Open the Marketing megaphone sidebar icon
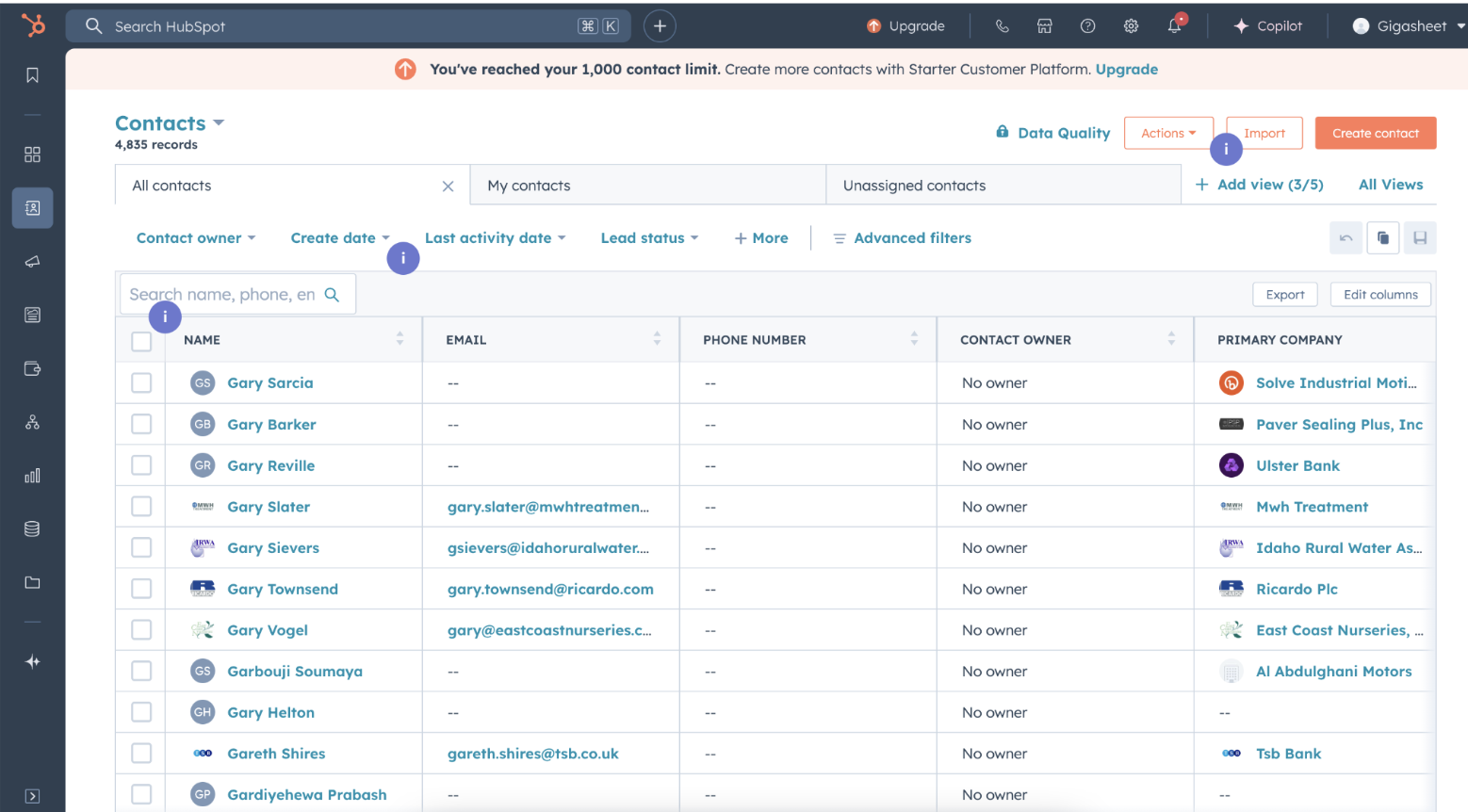 32,261
